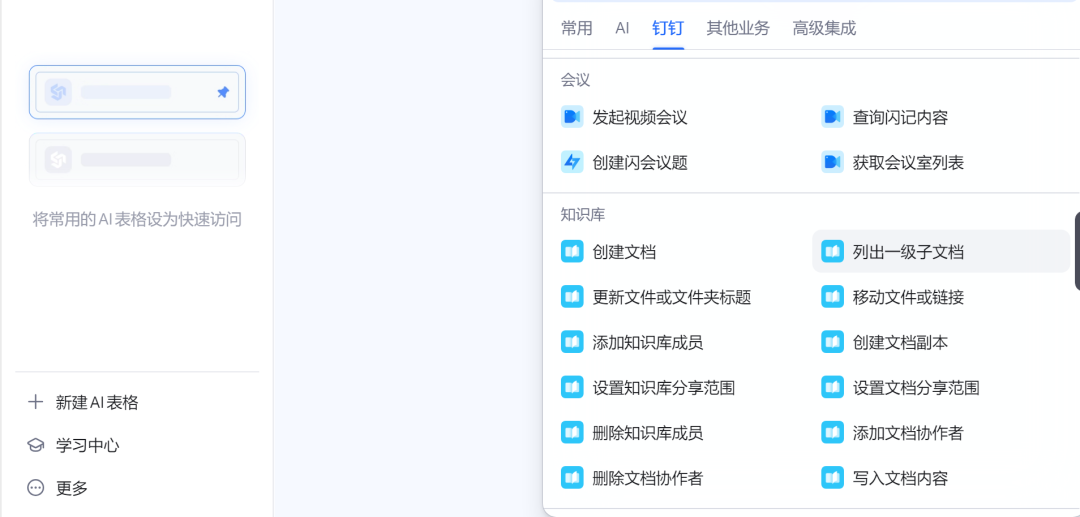Switch to the 常用 tab
This screenshot has height=517, width=1080.
pyautogui.click(x=577, y=28)
